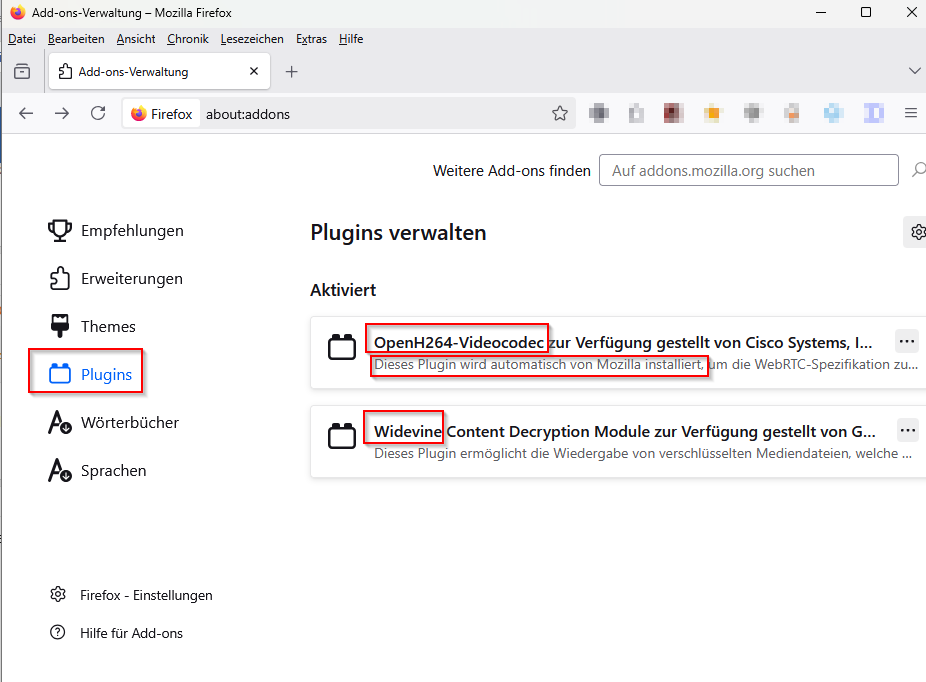Click the OpenH264 plugin block icon
The width and height of the screenshot is (926, 682).
[x=342, y=347]
